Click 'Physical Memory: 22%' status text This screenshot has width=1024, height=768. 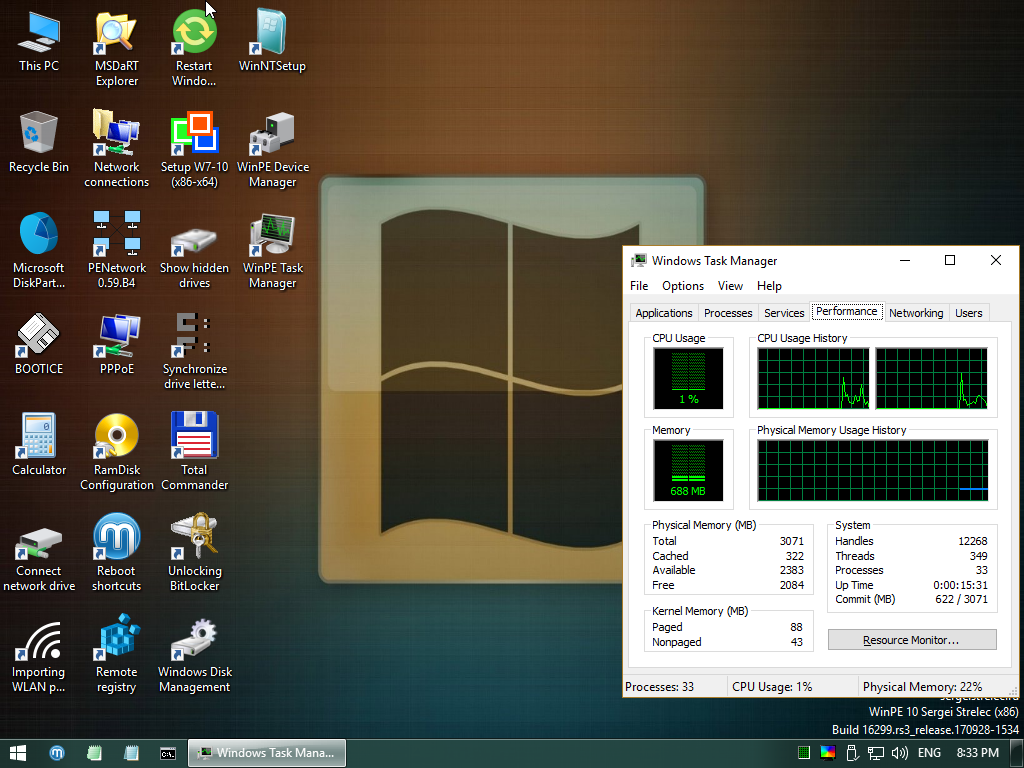(x=922, y=687)
